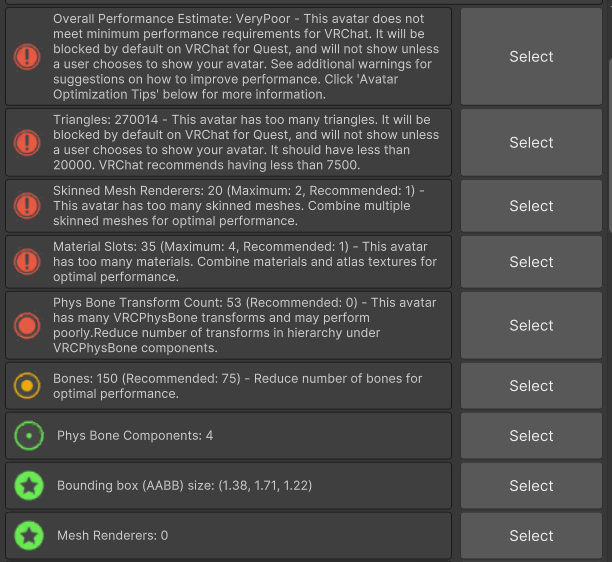Click the Bones: 150 recommendation text
This screenshot has height=562, width=612.
[238, 386]
